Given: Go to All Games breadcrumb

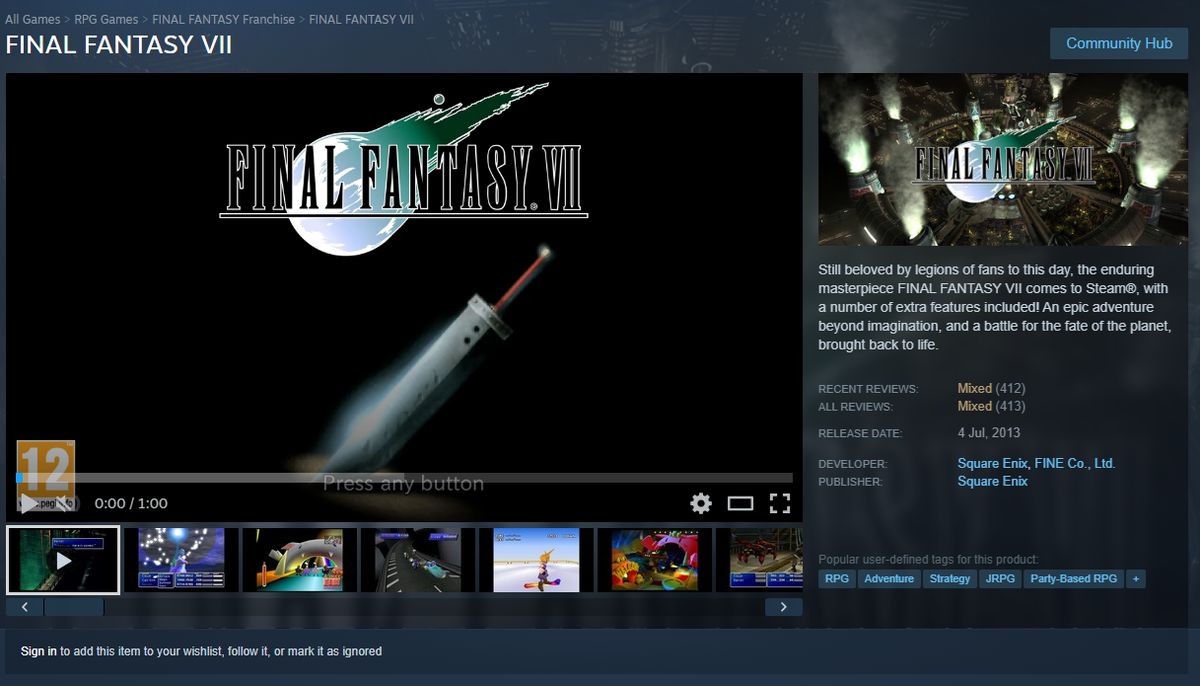Looking at the screenshot, I should click(x=33, y=19).
